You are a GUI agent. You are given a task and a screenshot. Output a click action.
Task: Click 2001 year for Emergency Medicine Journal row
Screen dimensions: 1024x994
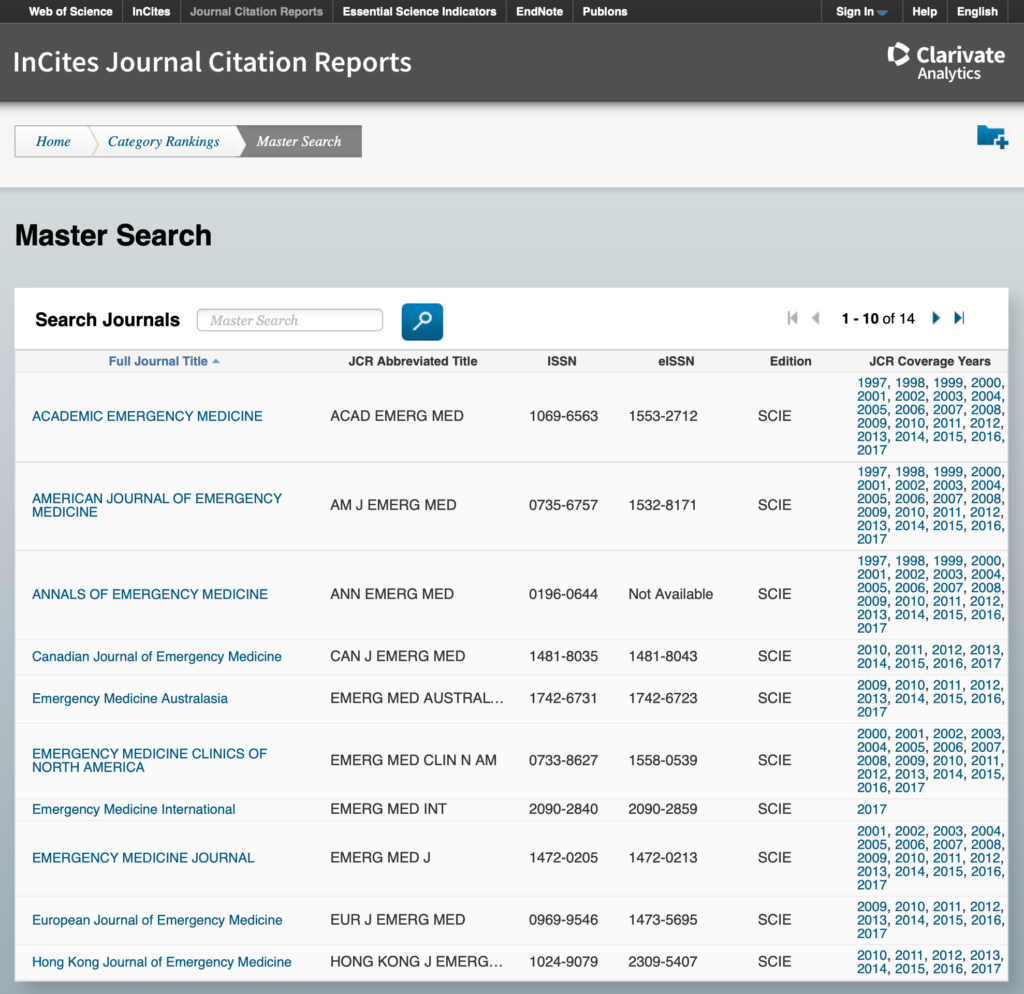(x=872, y=831)
